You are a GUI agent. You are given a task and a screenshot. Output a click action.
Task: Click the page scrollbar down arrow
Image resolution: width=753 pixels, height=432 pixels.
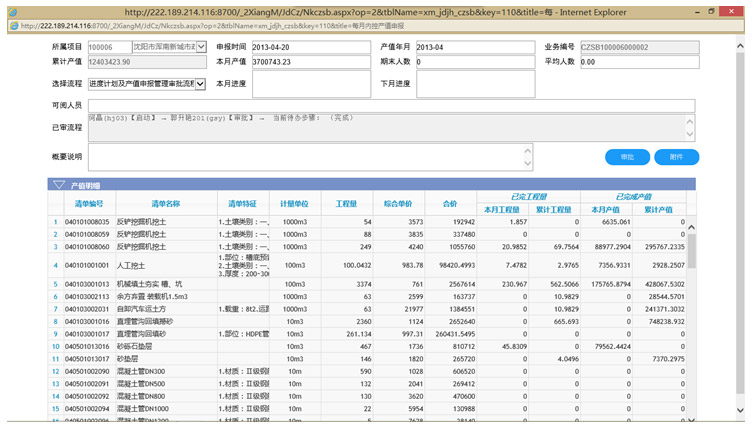[x=740, y=410]
